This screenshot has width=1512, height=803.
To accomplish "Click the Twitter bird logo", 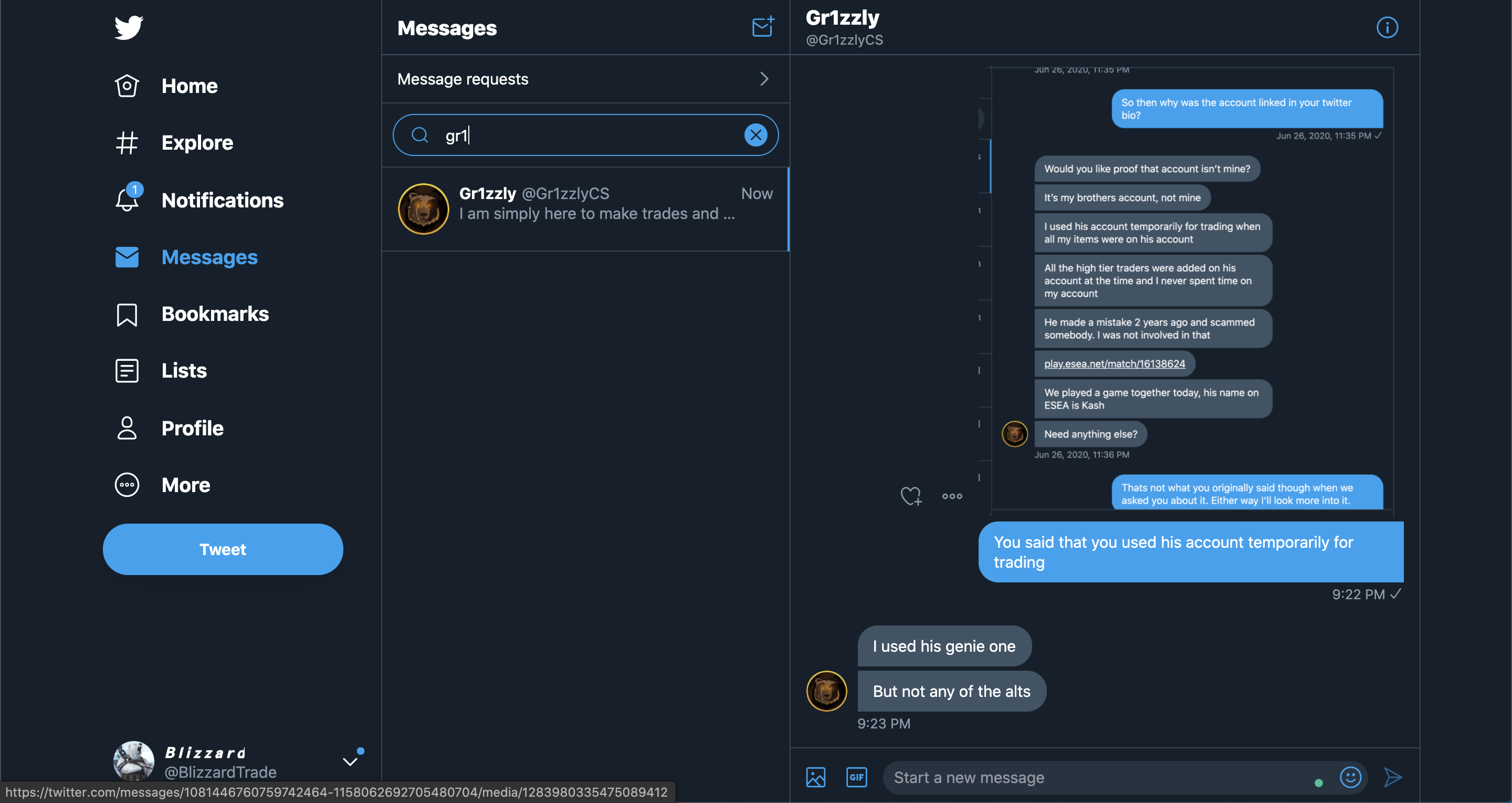I will coord(129,27).
